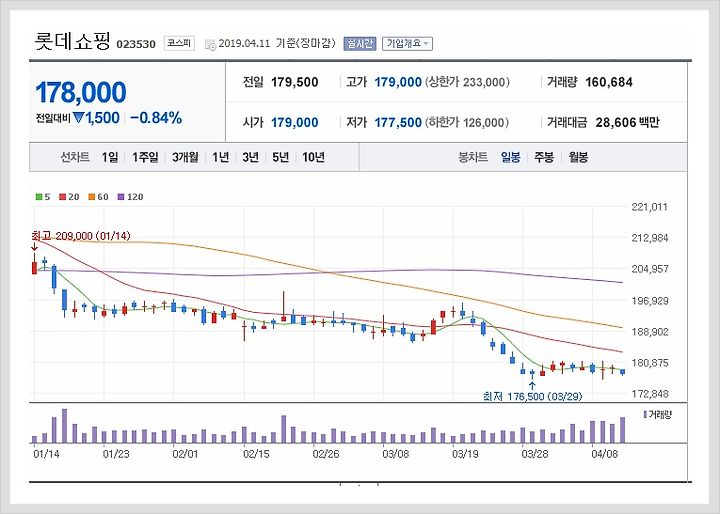720x514 pixels.
Task: Click the 03/19 date axis label
Action: [x=465, y=454]
